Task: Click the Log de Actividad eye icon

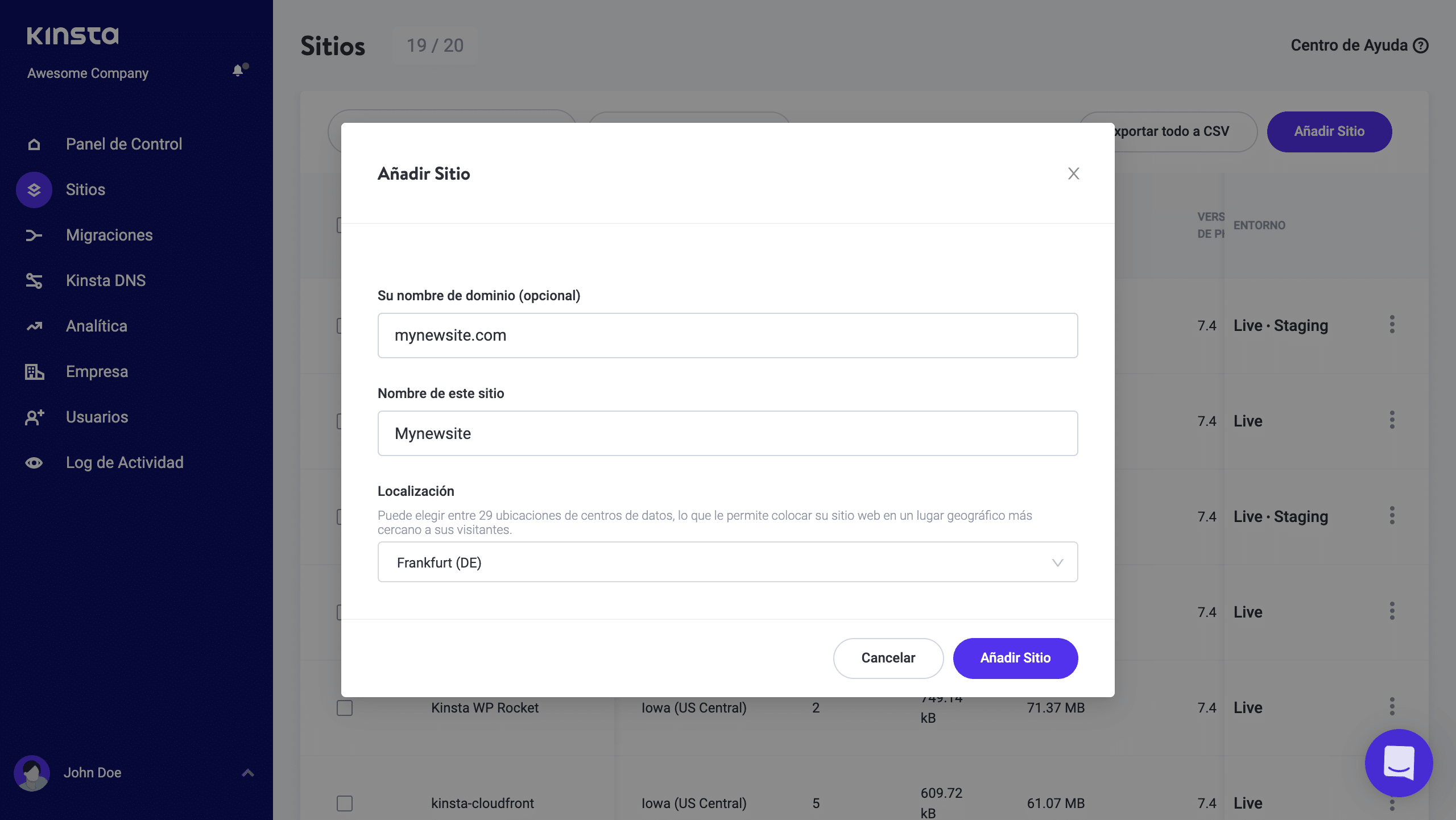Action: coord(34,463)
